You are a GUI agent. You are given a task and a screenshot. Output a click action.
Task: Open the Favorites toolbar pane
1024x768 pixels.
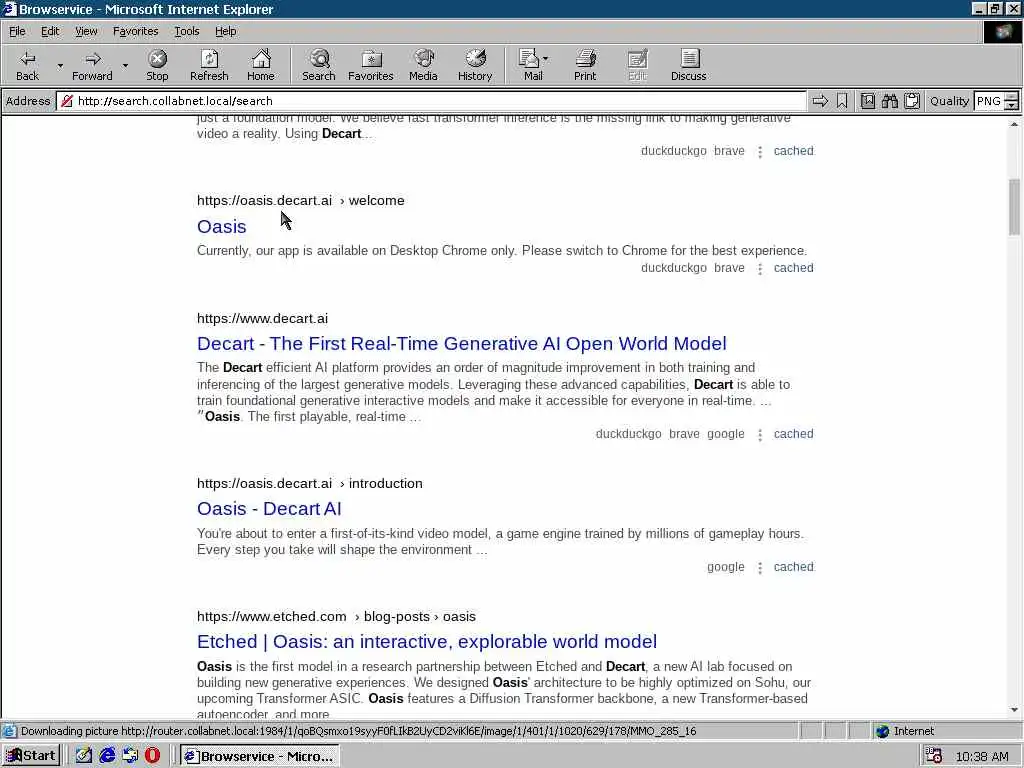371,65
